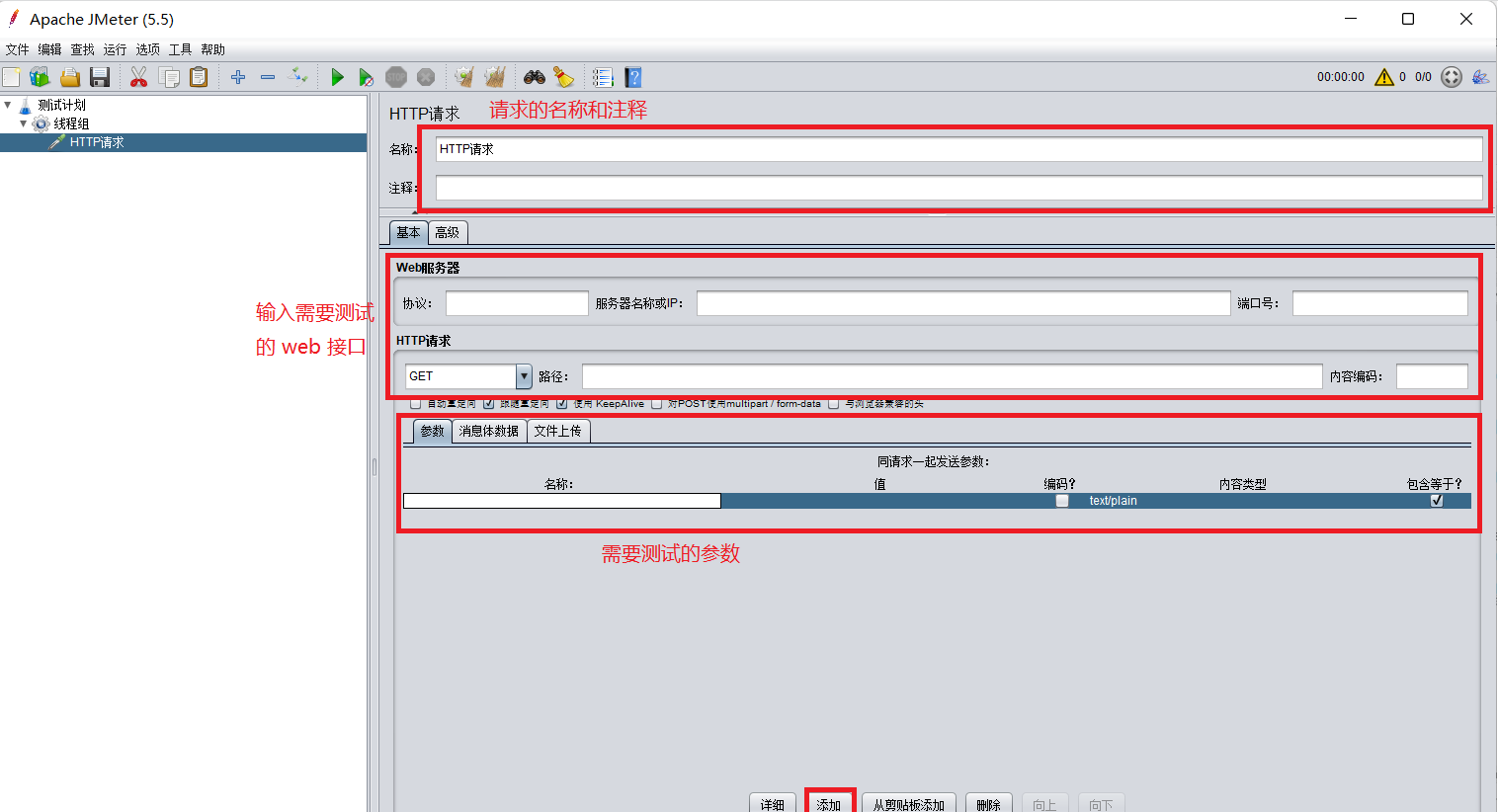The width and height of the screenshot is (1498, 812).
Task: Open the GET method dropdown
Action: coord(524,376)
